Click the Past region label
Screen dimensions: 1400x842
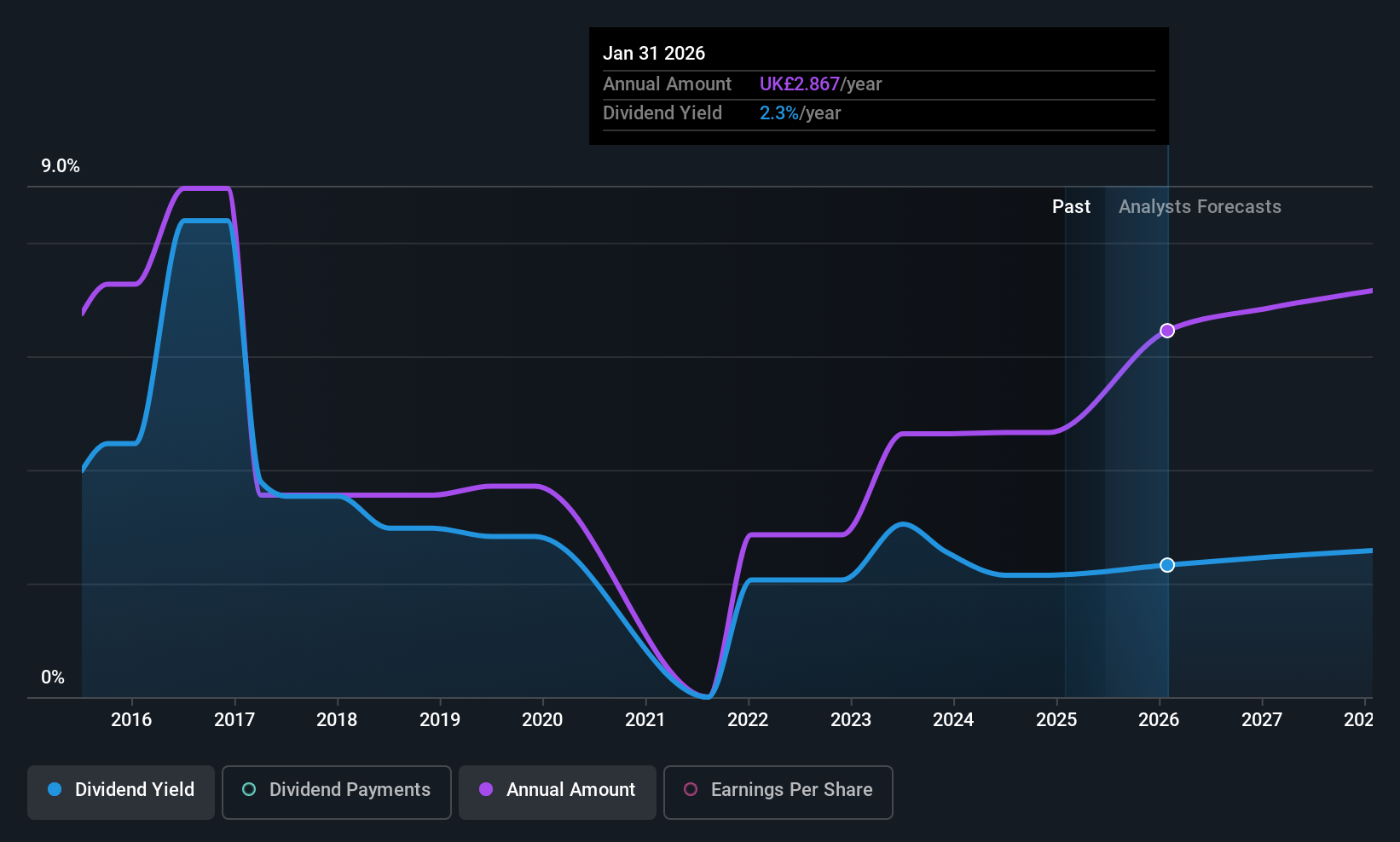point(1071,207)
